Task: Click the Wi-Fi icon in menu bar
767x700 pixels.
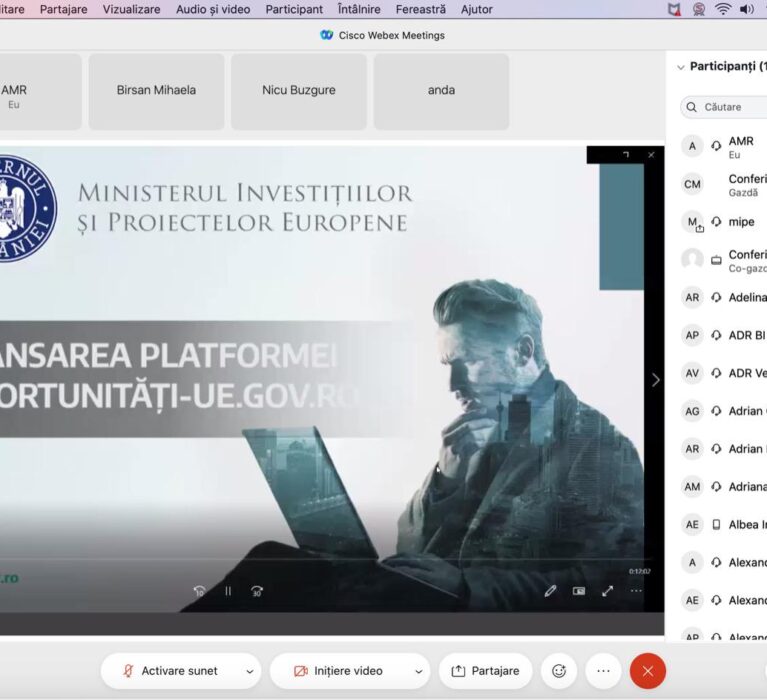Action: (723, 9)
